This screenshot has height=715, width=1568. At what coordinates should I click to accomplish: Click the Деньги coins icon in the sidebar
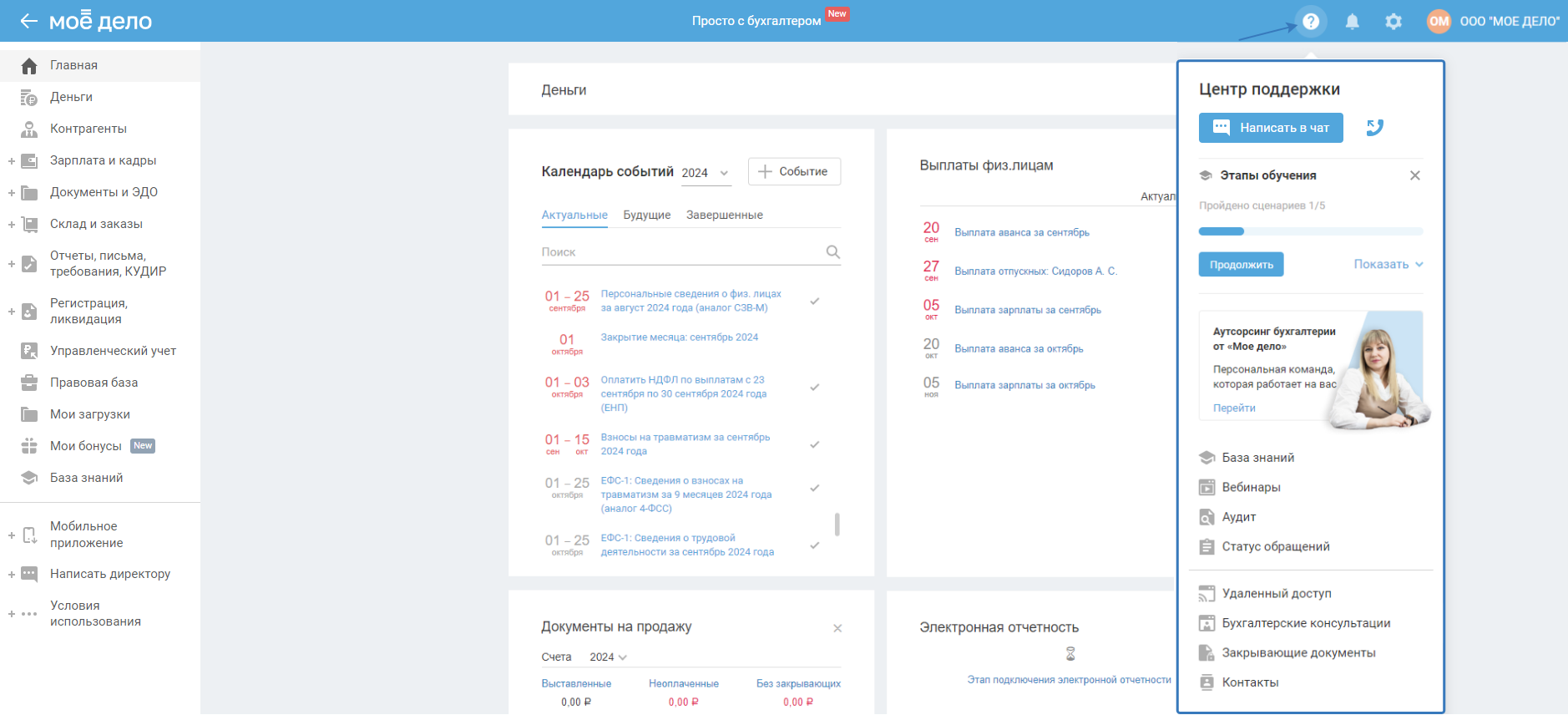tap(29, 98)
